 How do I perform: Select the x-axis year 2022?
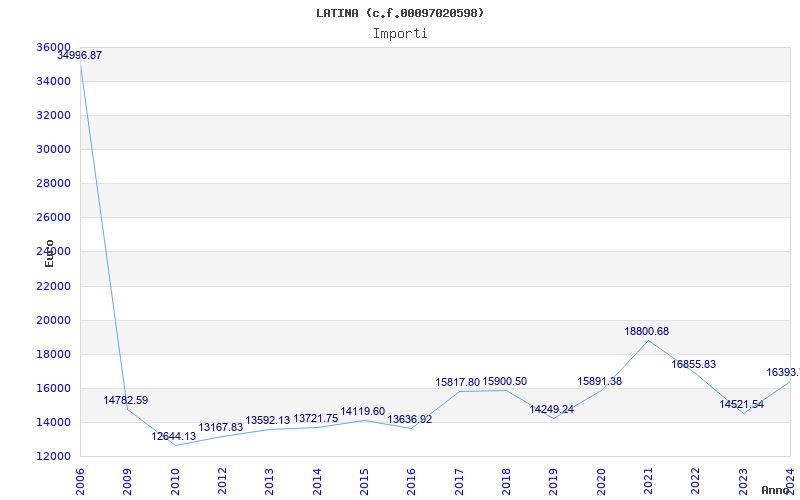click(x=695, y=481)
